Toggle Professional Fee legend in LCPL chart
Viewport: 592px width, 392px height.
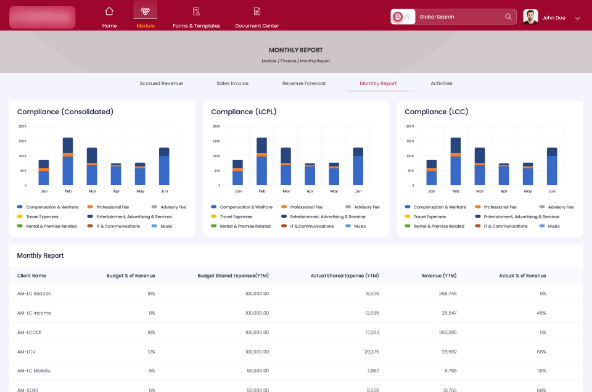click(x=302, y=207)
